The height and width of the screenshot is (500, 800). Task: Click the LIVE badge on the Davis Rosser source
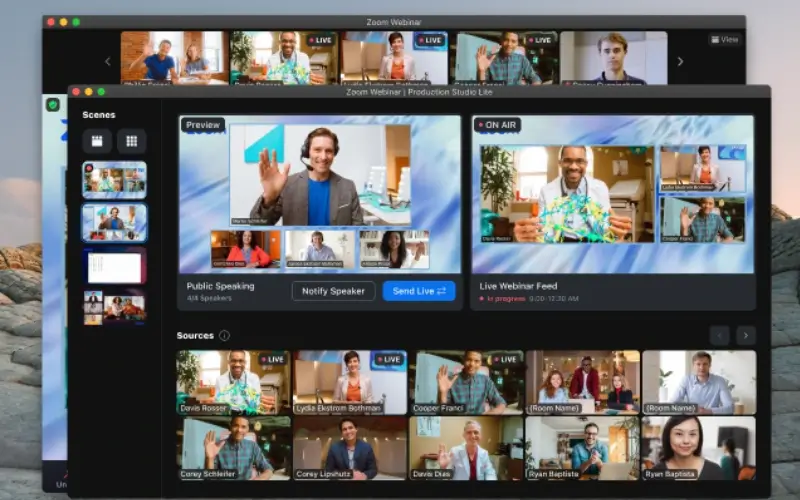tap(273, 359)
